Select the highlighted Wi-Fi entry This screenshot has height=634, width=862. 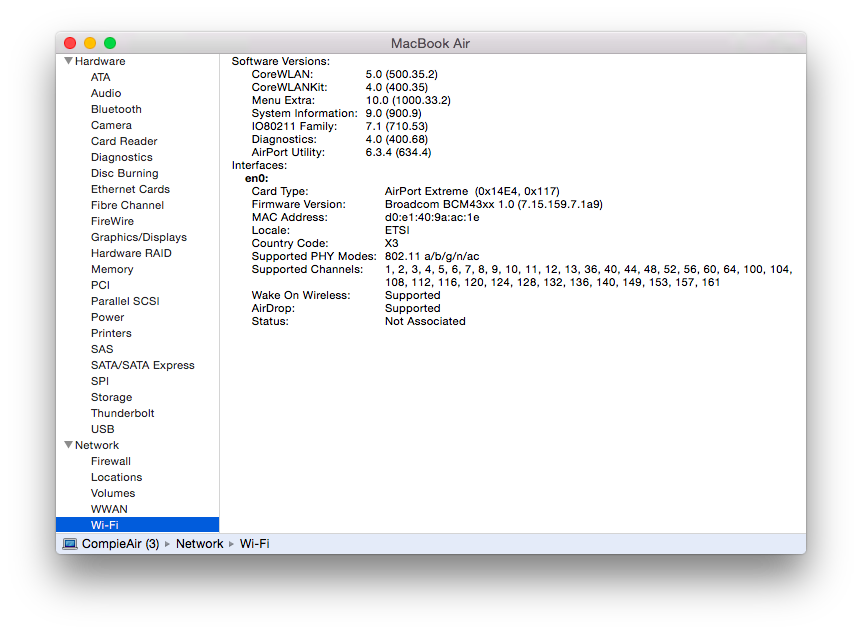(x=137, y=525)
